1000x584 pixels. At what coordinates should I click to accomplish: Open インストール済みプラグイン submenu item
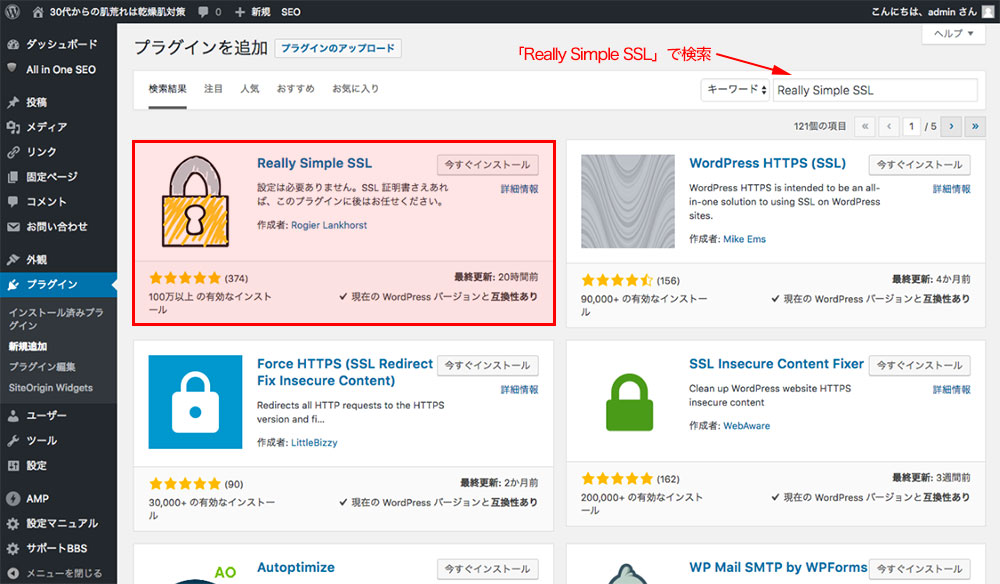point(56,319)
